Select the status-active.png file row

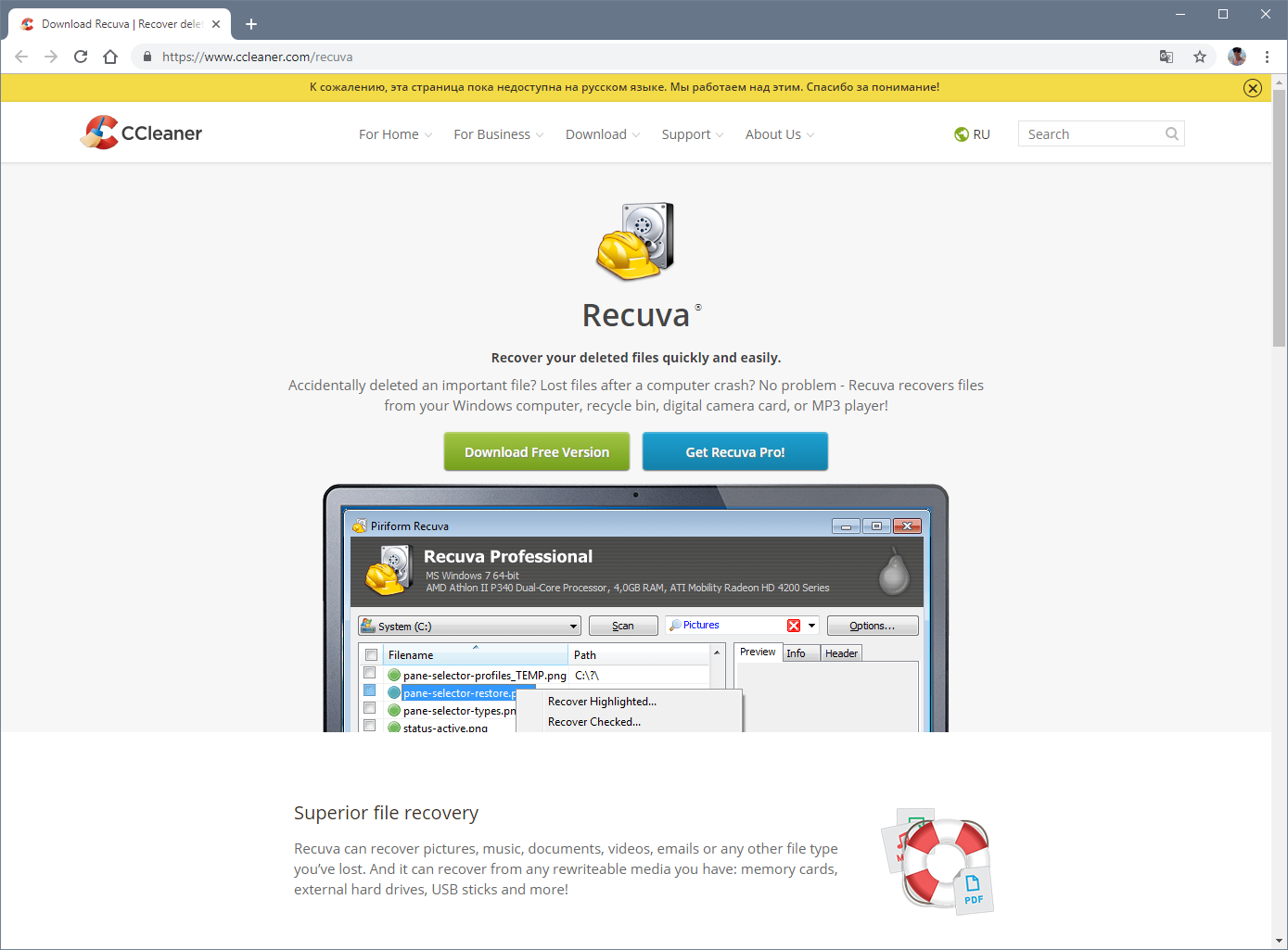tap(445, 727)
